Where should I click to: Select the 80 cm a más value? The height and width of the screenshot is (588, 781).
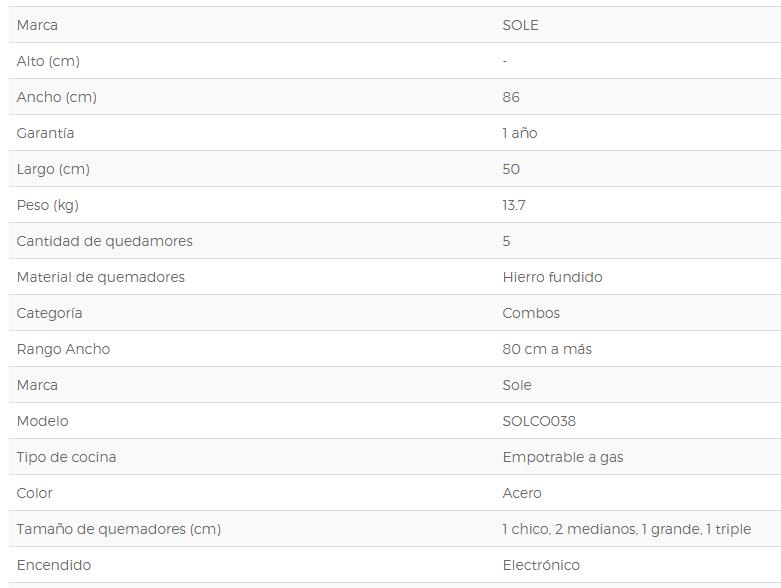click(x=547, y=349)
